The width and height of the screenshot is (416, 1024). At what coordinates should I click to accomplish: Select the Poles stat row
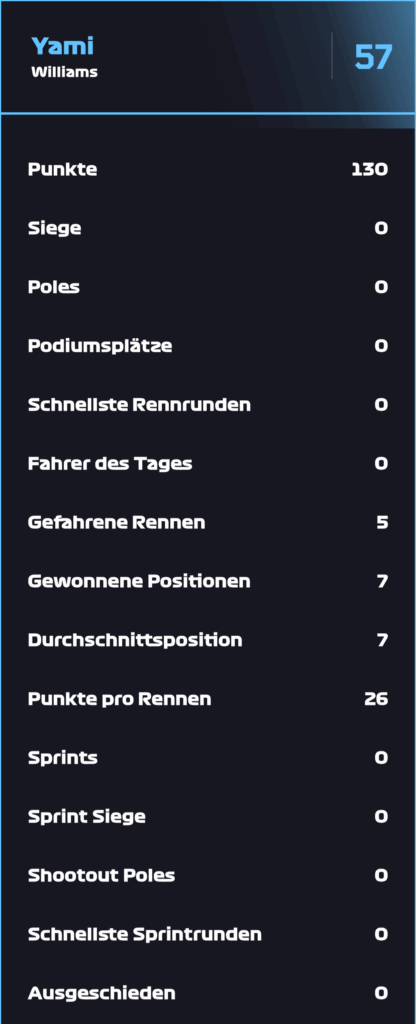coord(208,287)
